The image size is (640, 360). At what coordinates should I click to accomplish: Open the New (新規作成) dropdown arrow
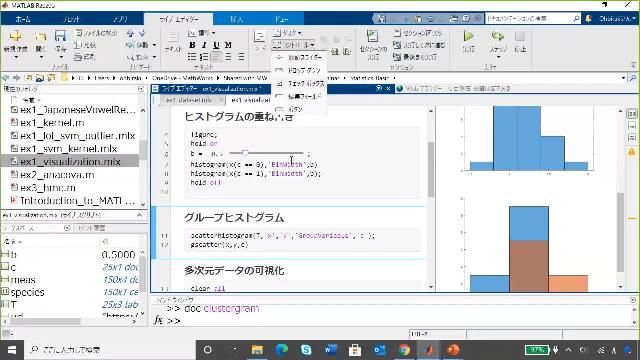[x=16, y=57]
